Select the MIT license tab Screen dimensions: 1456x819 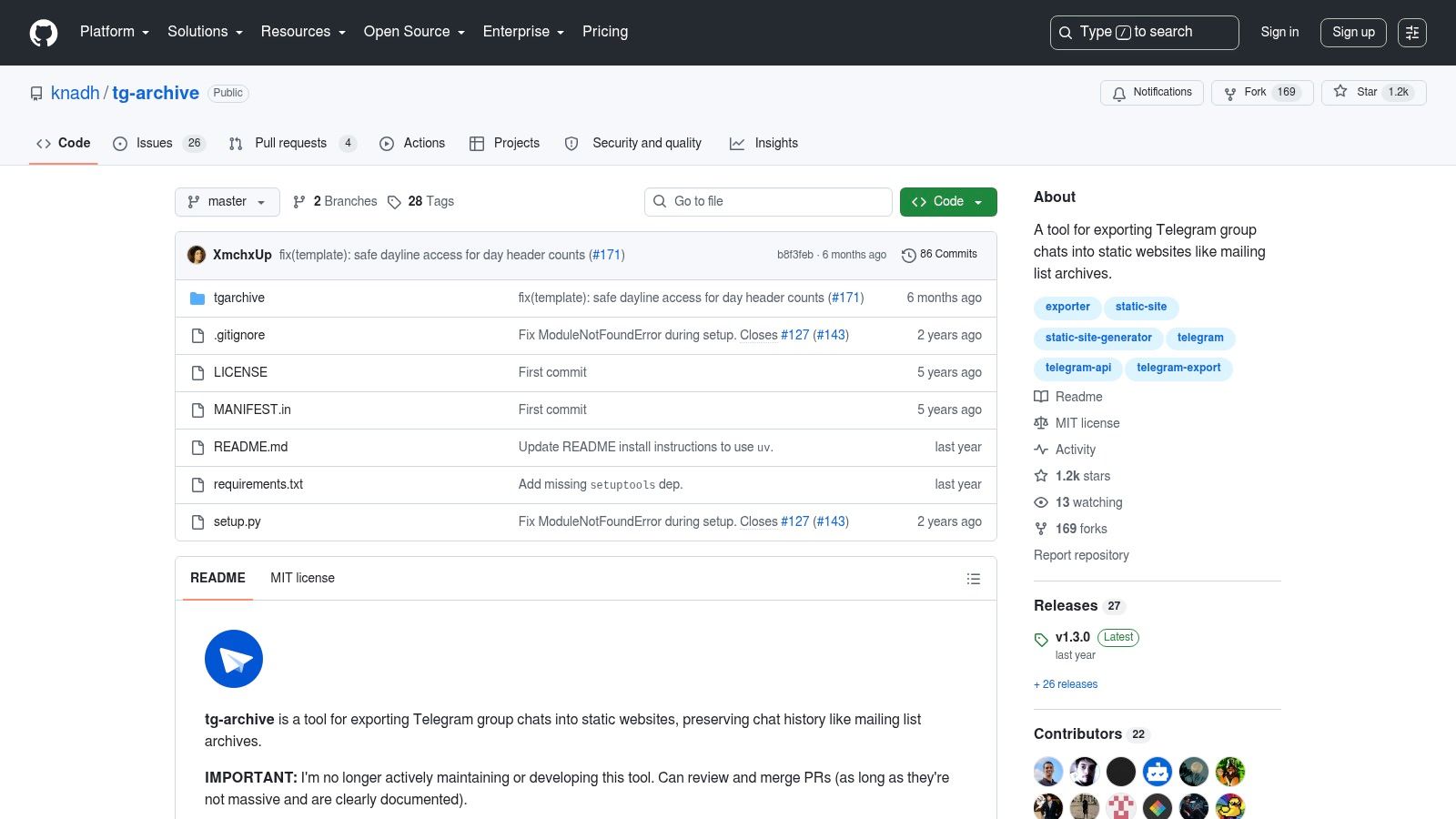[x=302, y=578]
